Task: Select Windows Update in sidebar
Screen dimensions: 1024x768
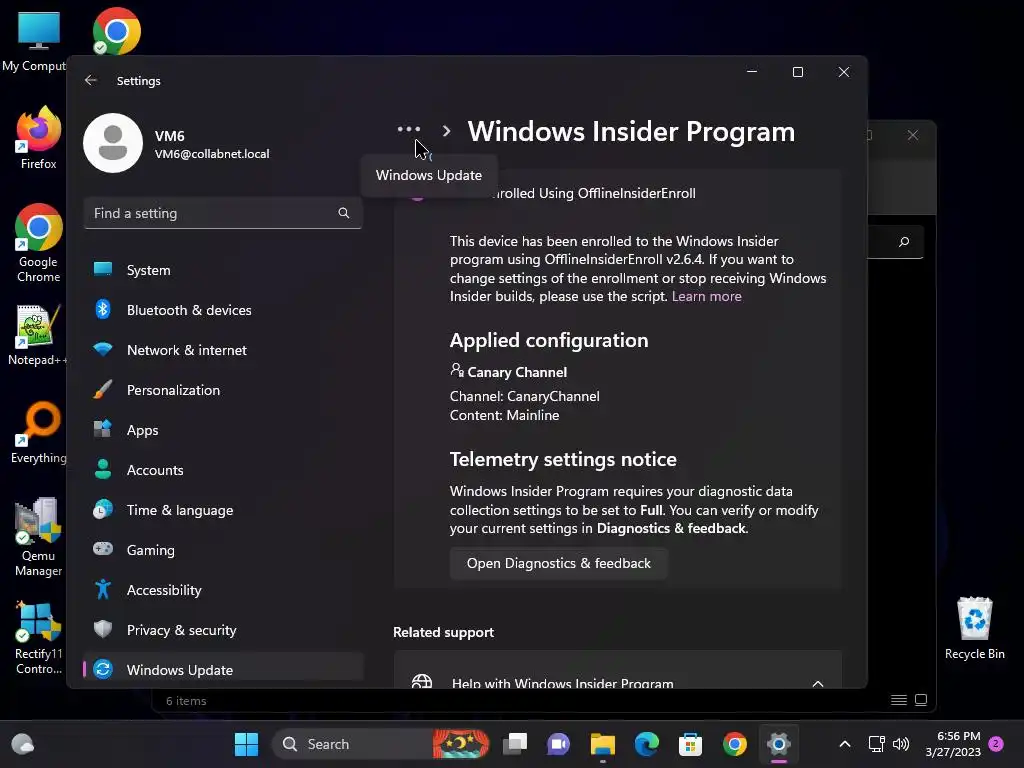Action: [223, 669]
